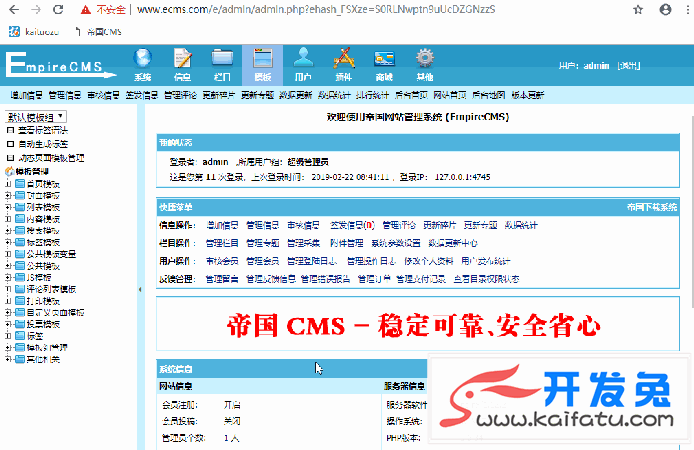Image resolution: width=694 pixels, height=450 pixels.
Task: Open the 帝国CMS bookmark
Action: tap(98, 31)
